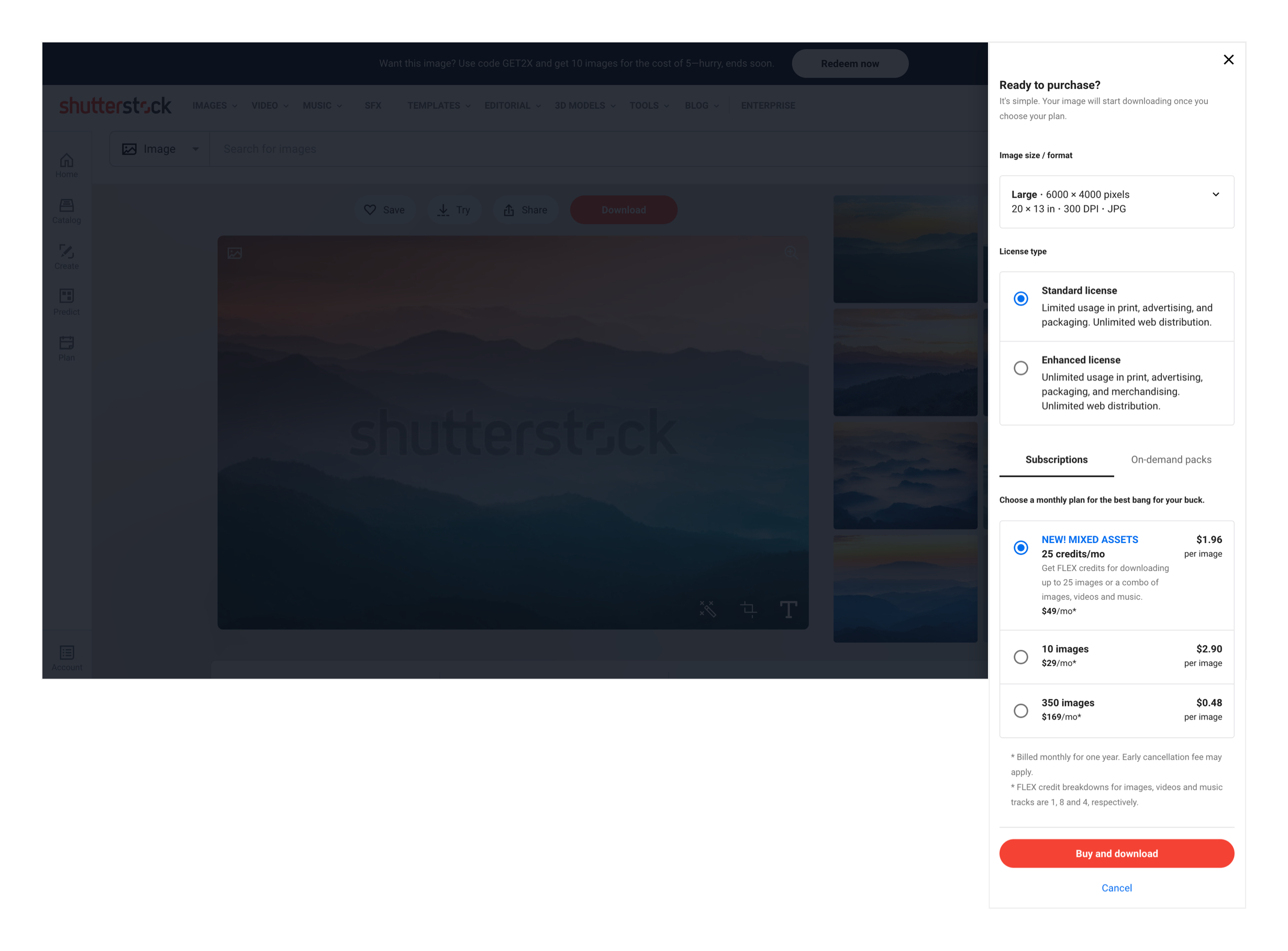Select the Enhanced license radio button

(x=1021, y=368)
